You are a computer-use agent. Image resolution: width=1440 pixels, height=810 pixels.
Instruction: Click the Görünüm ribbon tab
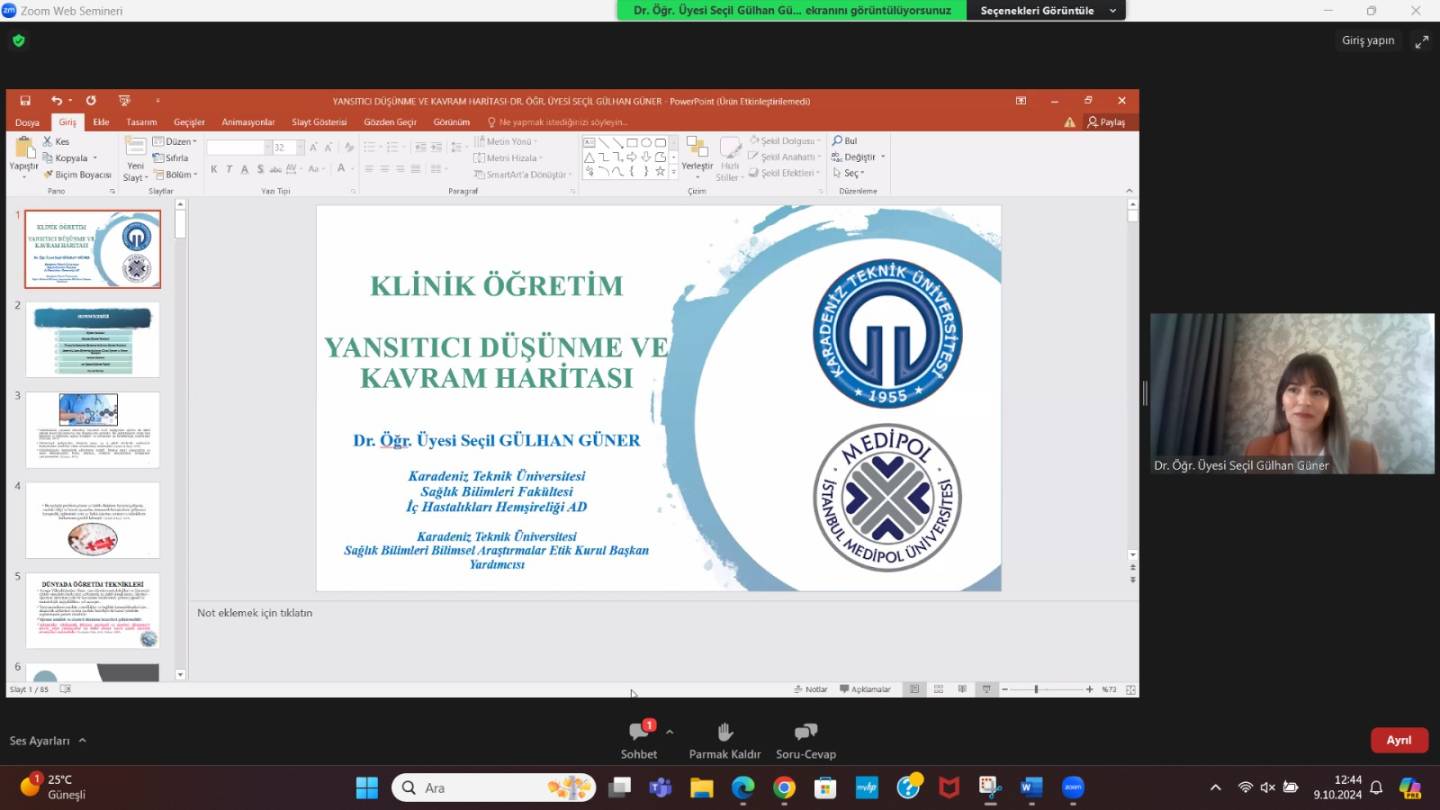(451, 122)
